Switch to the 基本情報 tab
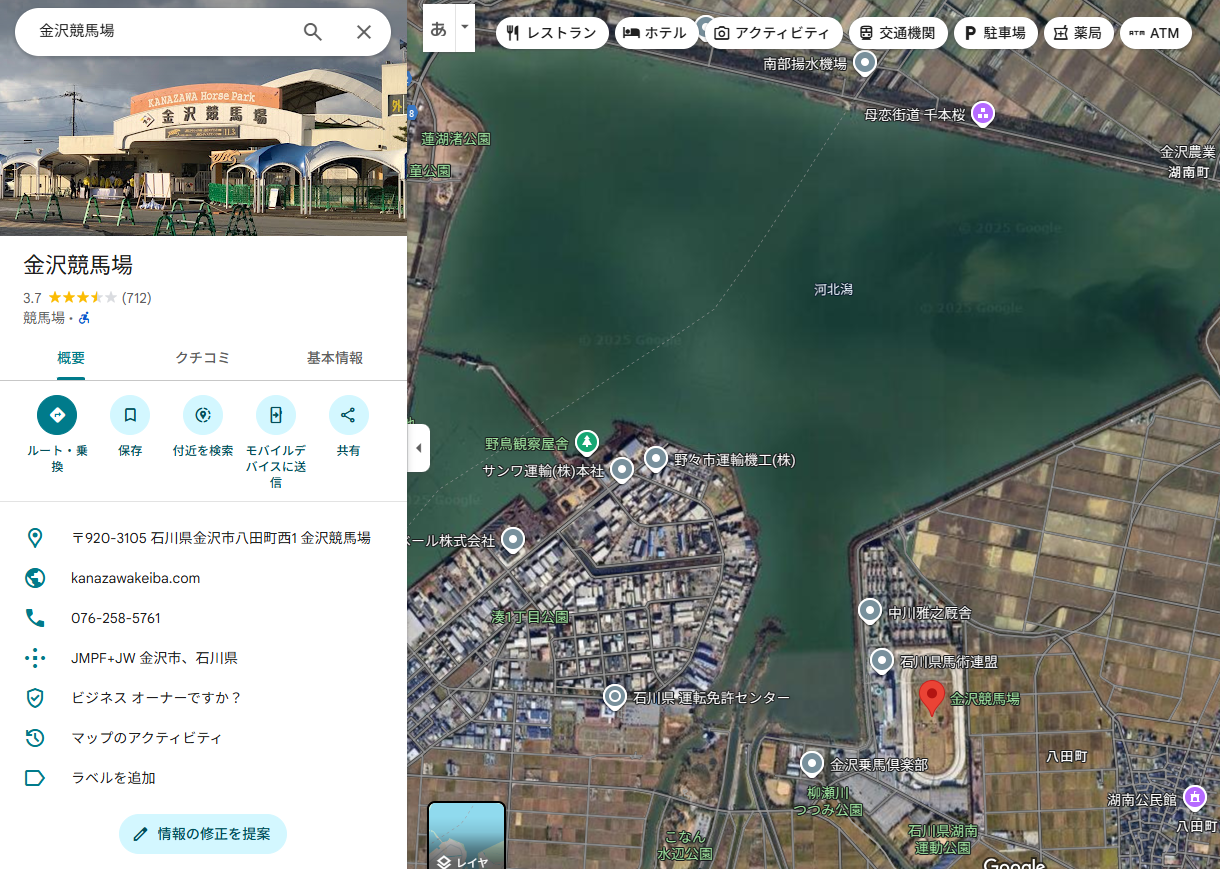Image resolution: width=1220 pixels, height=869 pixels. pos(335,358)
